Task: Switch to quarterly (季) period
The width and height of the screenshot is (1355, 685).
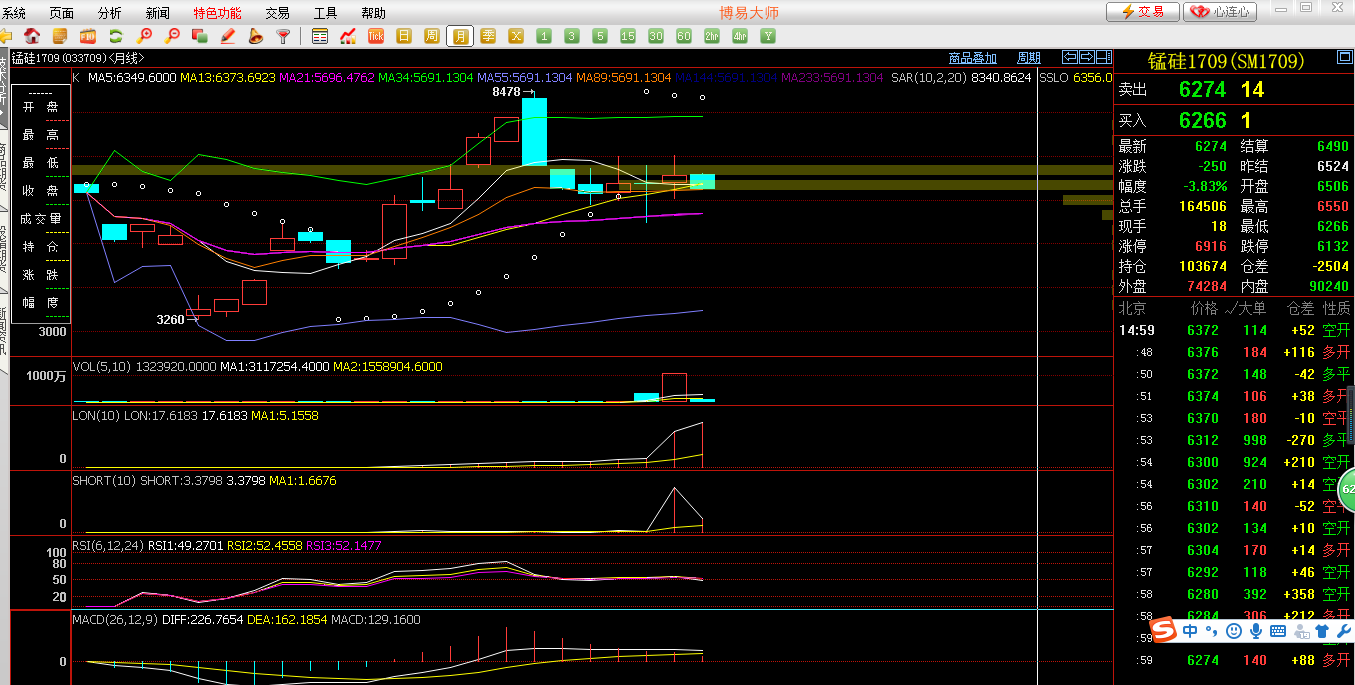Action: [488, 36]
